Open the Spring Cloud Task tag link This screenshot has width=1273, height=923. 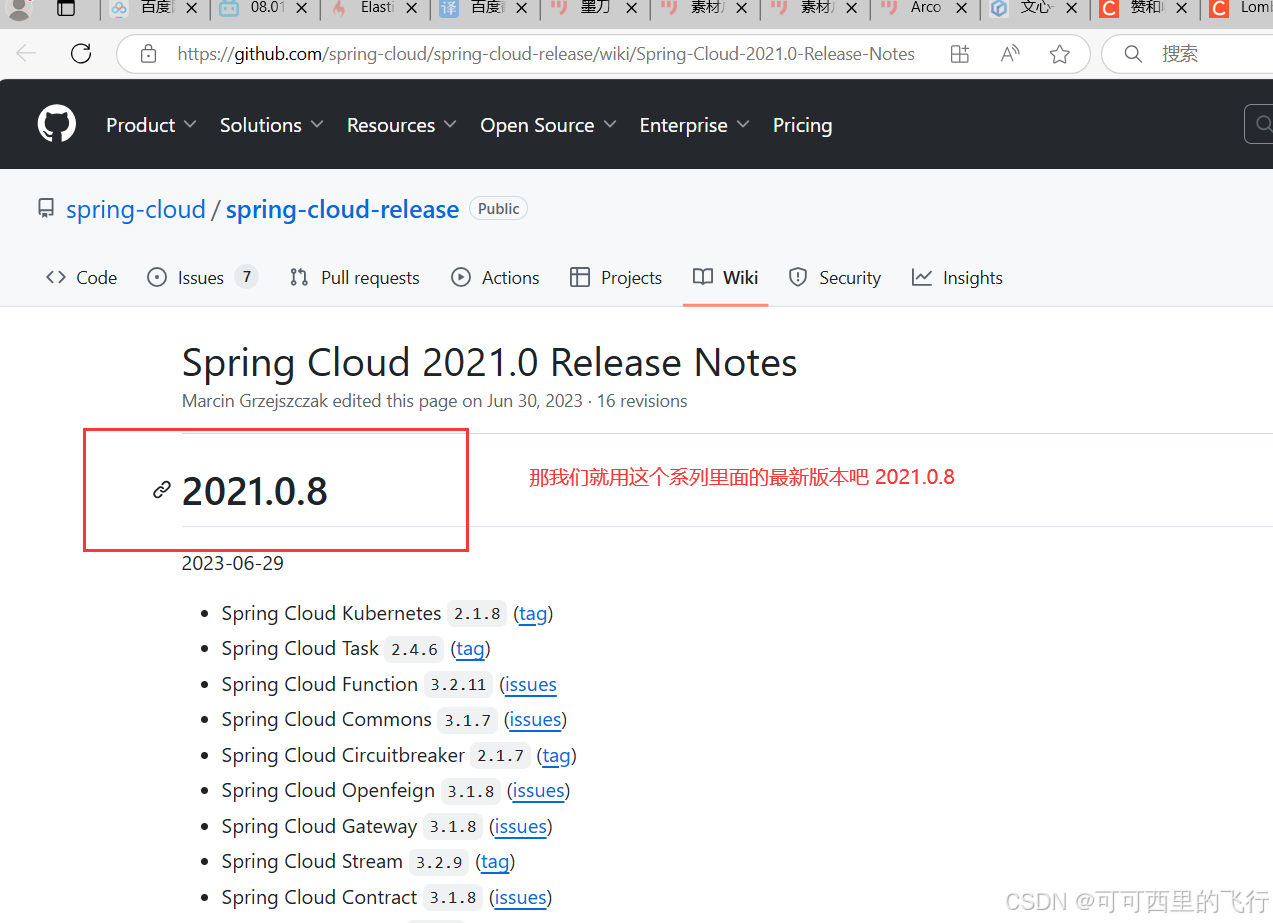(470, 649)
